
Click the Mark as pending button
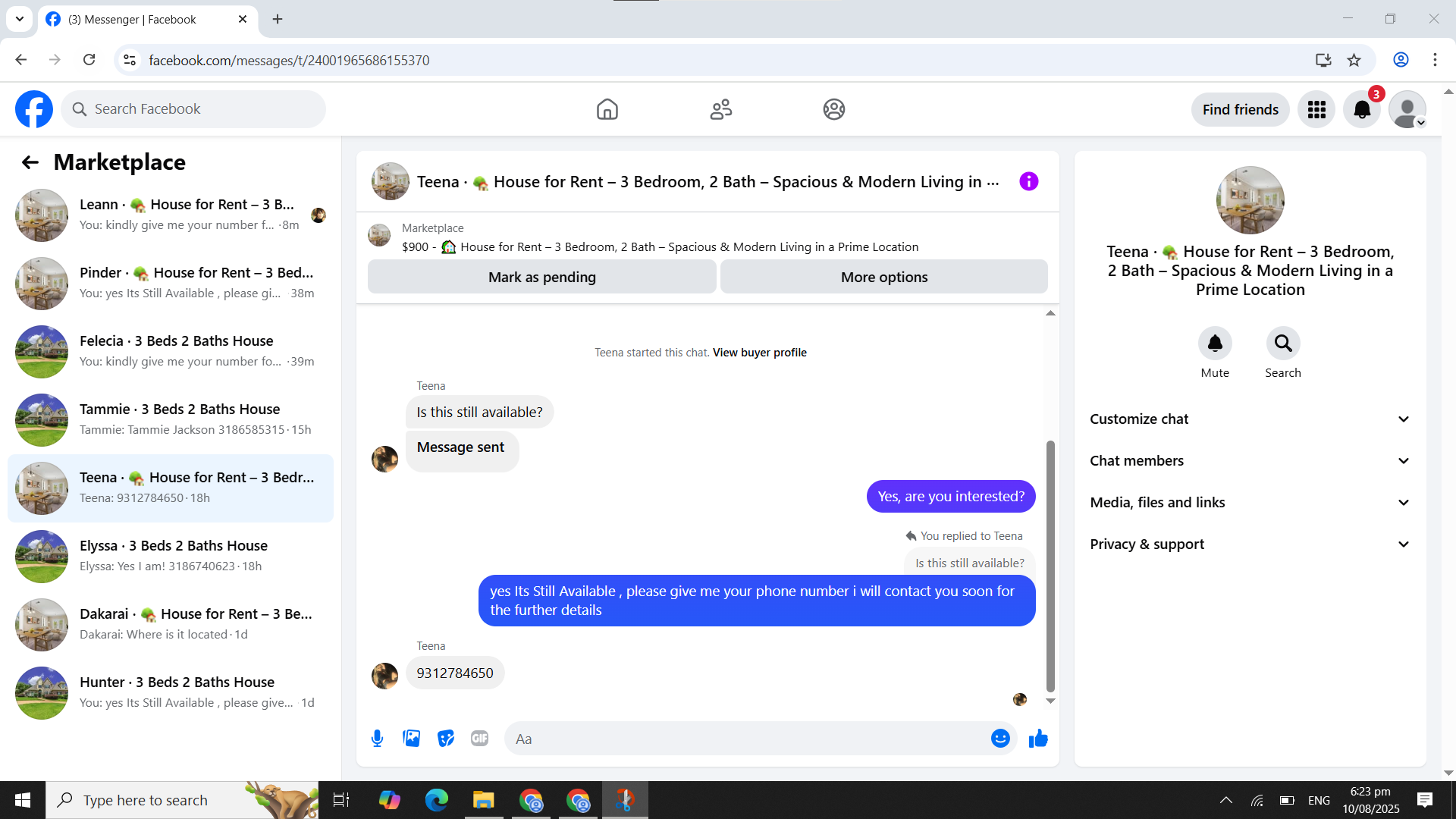(541, 278)
